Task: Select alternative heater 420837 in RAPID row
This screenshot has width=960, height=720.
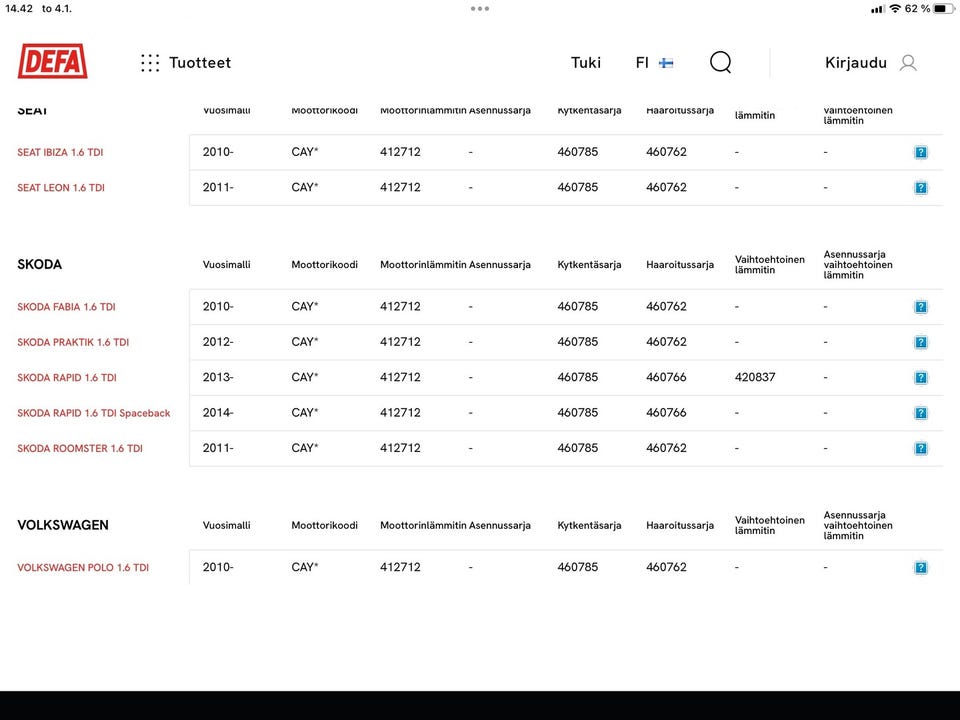Action: [x=755, y=377]
